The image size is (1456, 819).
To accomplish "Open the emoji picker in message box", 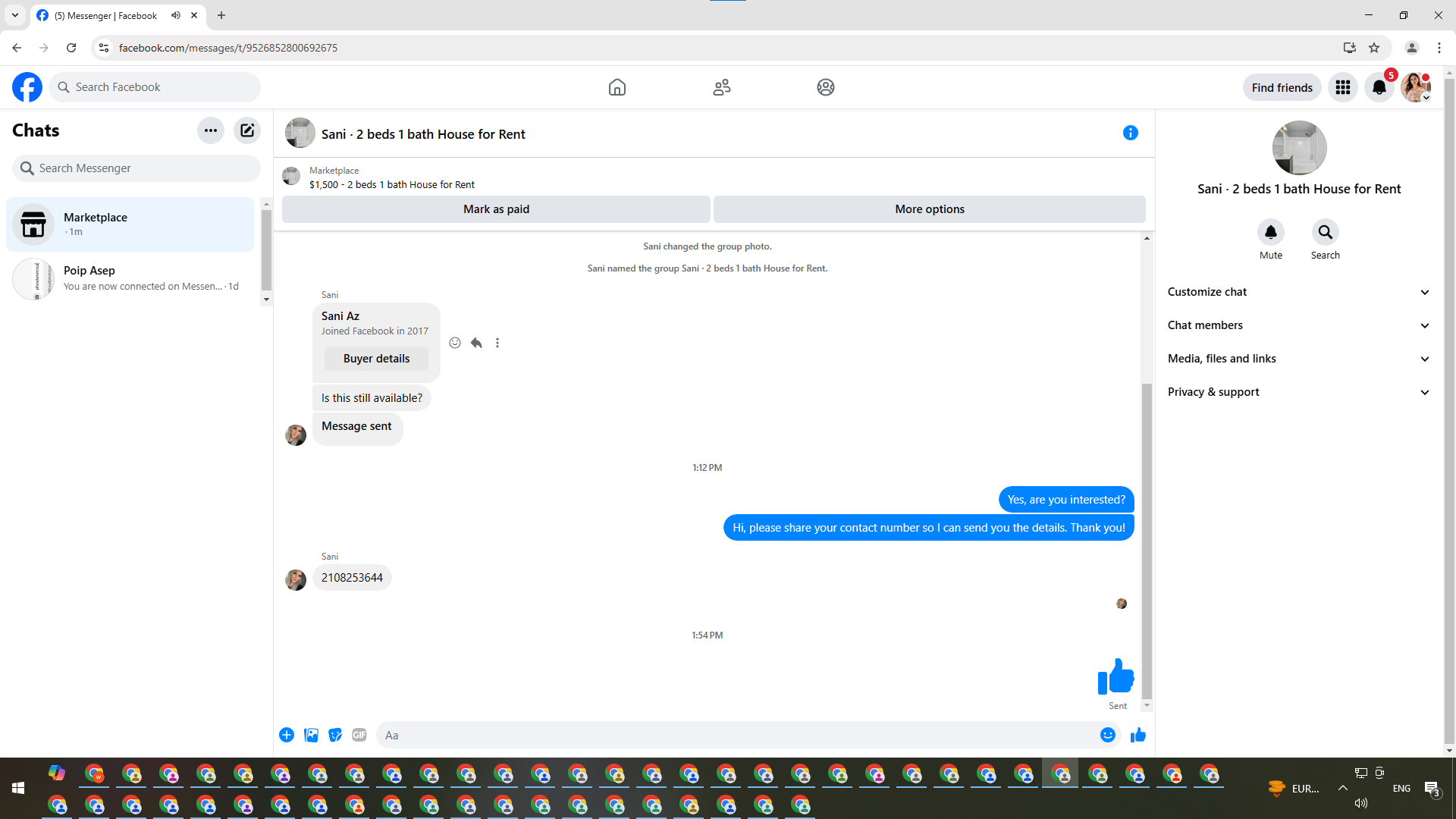I will click(1107, 735).
